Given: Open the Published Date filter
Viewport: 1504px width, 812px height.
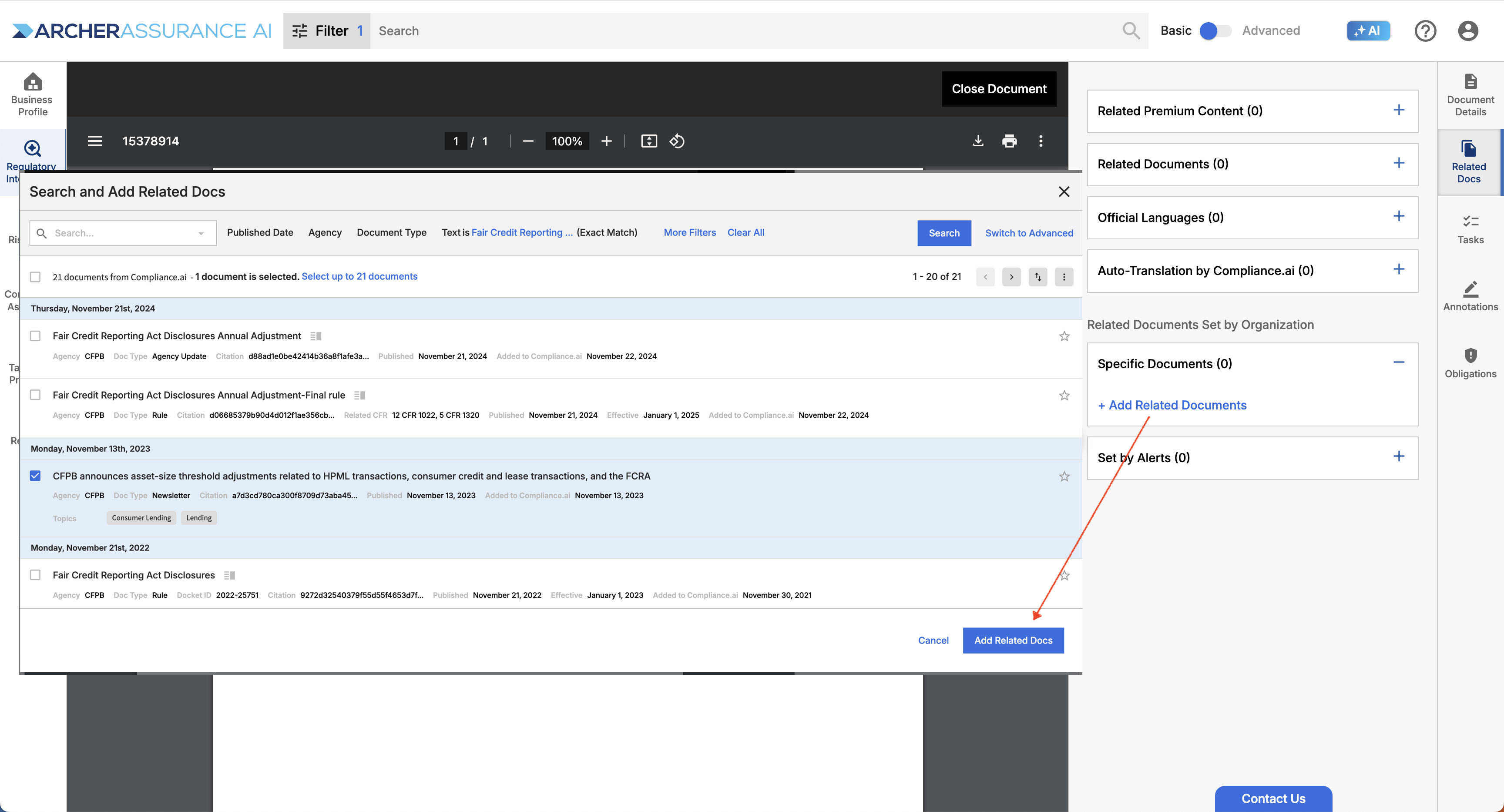Looking at the screenshot, I should pos(260,232).
